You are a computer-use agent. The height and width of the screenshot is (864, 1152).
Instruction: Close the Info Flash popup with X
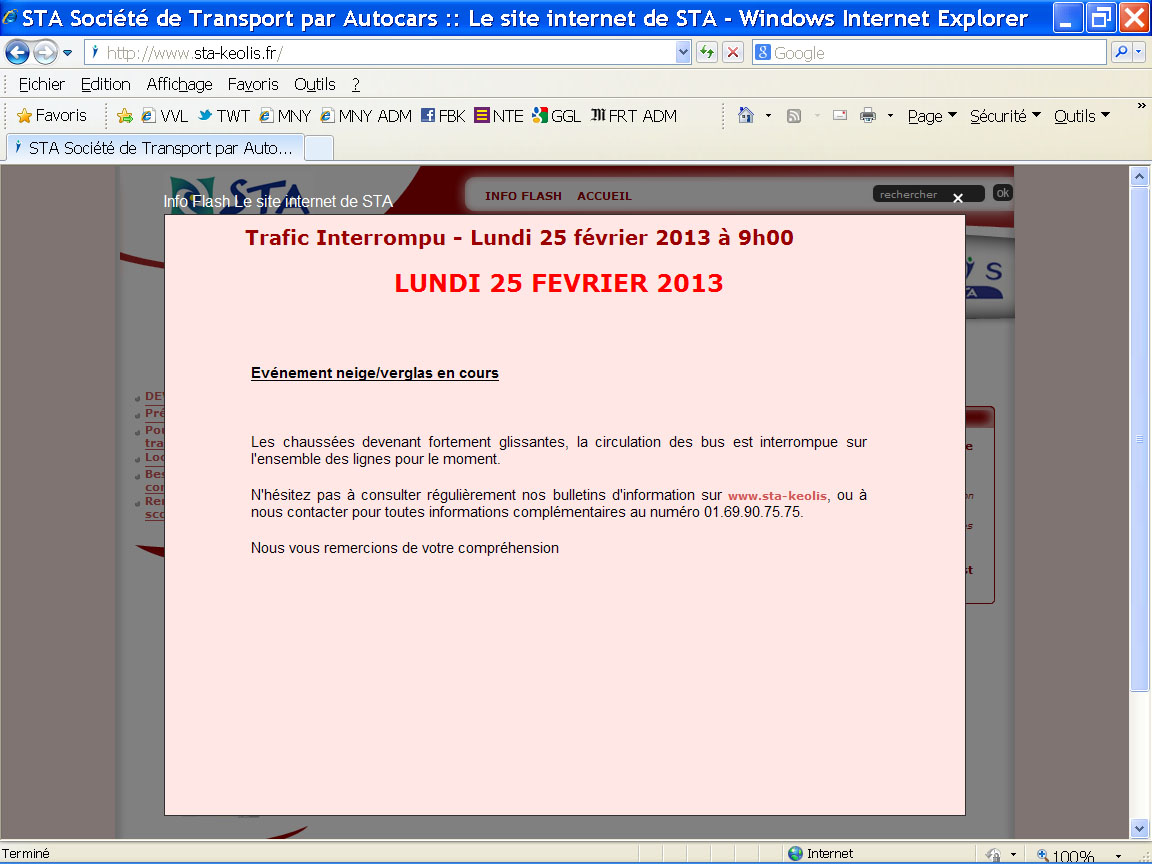tap(958, 199)
